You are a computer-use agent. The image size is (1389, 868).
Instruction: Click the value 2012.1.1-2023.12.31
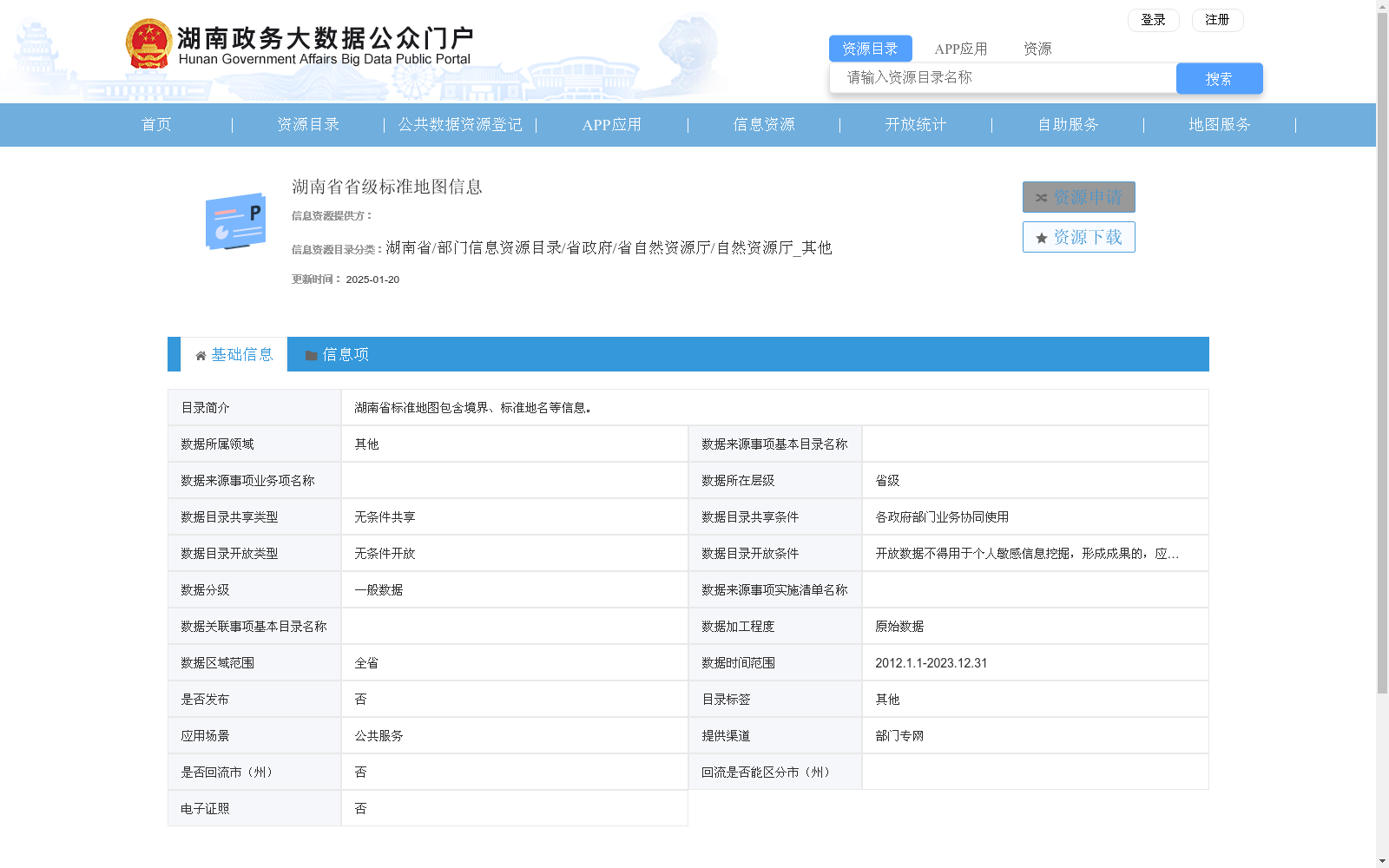pyautogui.click(x=931, y=663)
